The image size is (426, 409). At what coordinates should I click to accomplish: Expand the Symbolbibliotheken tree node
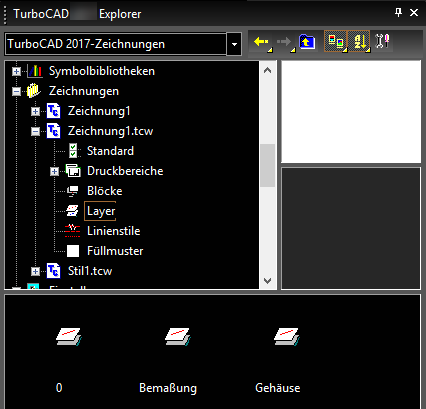16,71
